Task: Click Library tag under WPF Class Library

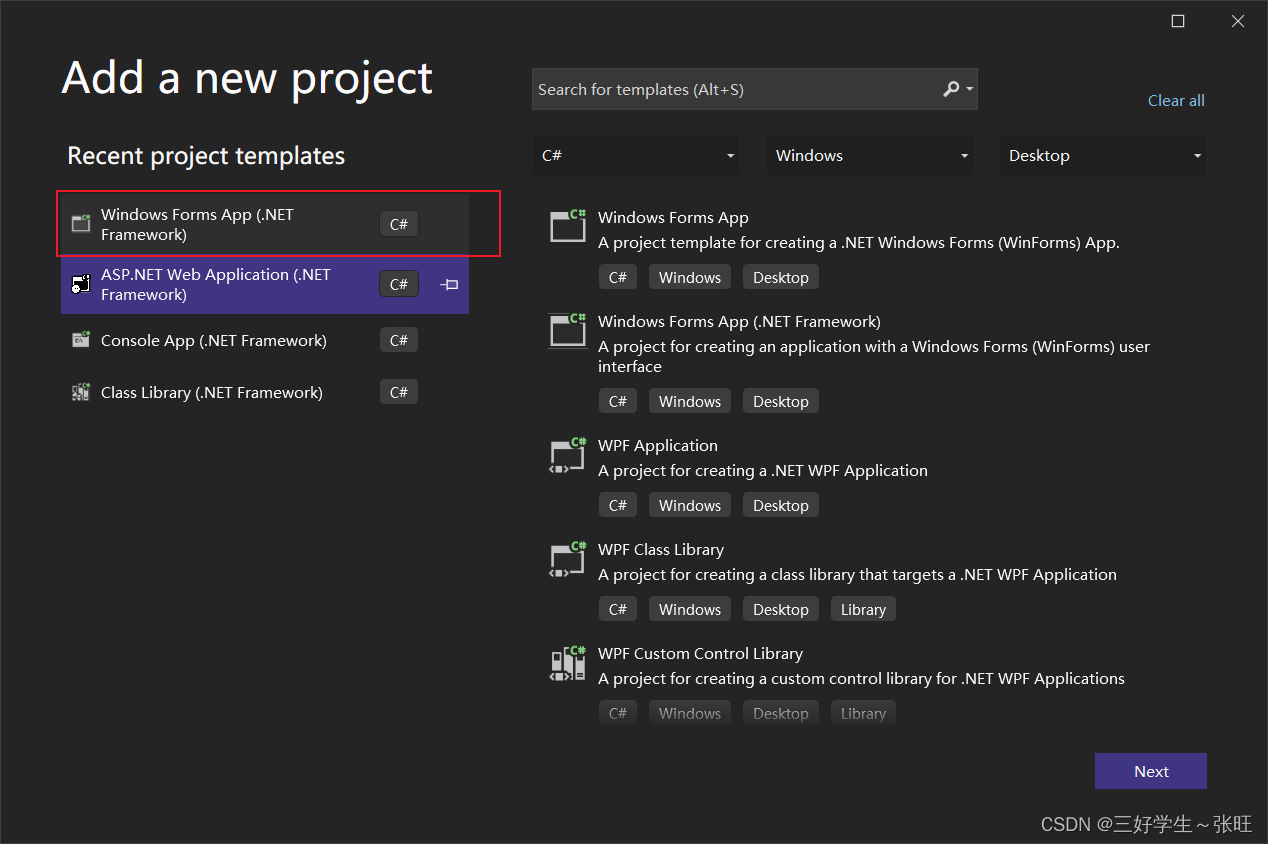Action: coord(863,609)
